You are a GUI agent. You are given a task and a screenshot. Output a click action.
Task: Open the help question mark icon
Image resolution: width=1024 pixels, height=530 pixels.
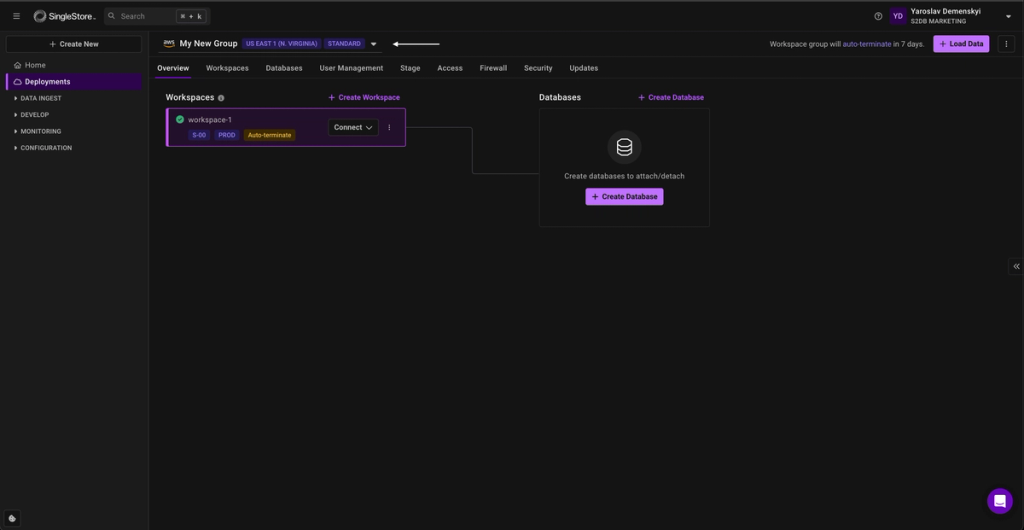[x=878, y=16]
